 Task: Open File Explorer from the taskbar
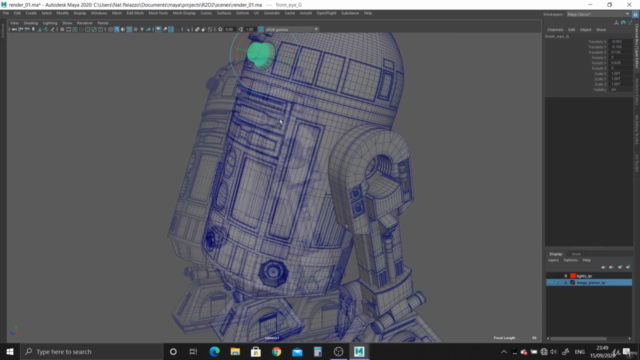[x=235, y=351]
